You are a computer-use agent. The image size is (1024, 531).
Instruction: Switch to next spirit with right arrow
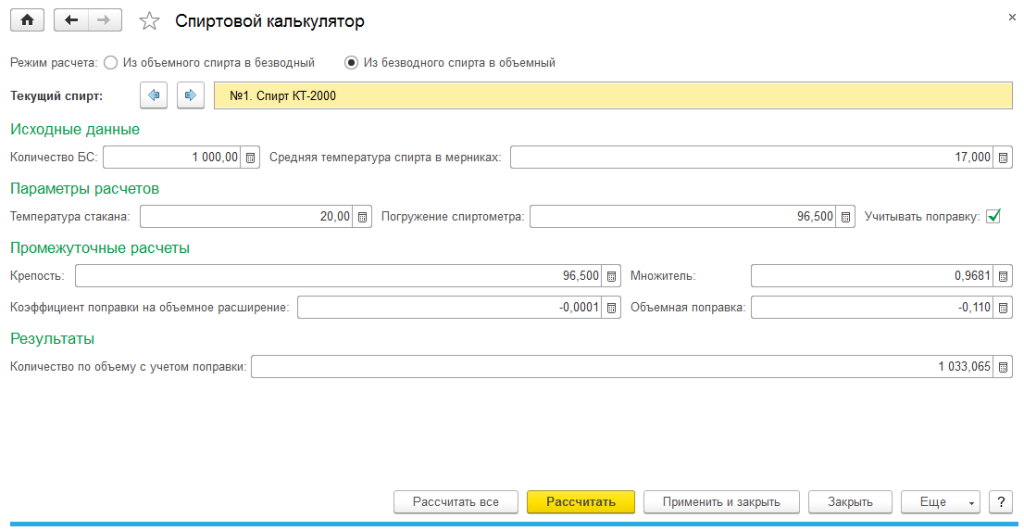point(190,96)
